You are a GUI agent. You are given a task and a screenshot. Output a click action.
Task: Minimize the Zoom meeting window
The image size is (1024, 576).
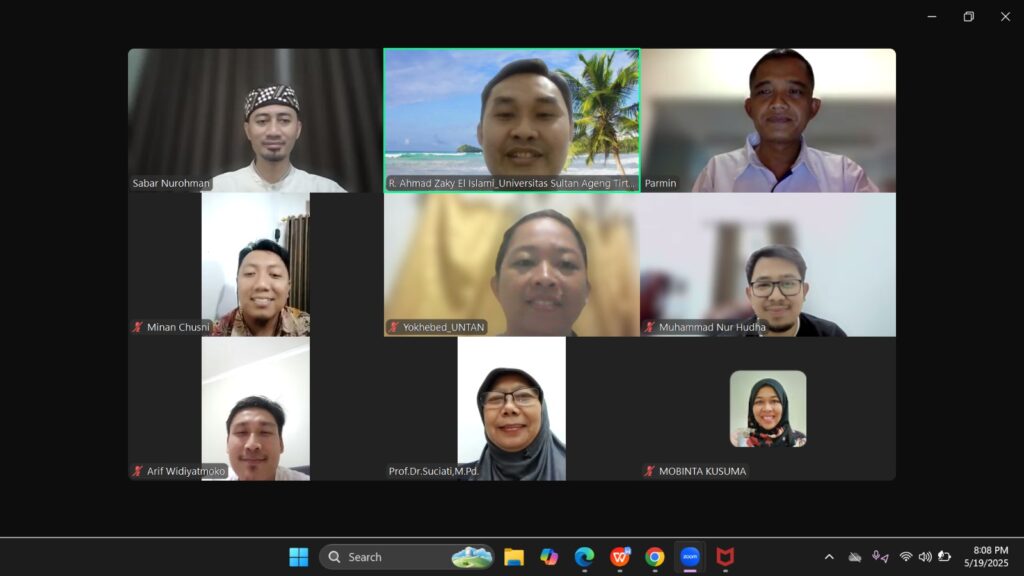click(932, 17)
